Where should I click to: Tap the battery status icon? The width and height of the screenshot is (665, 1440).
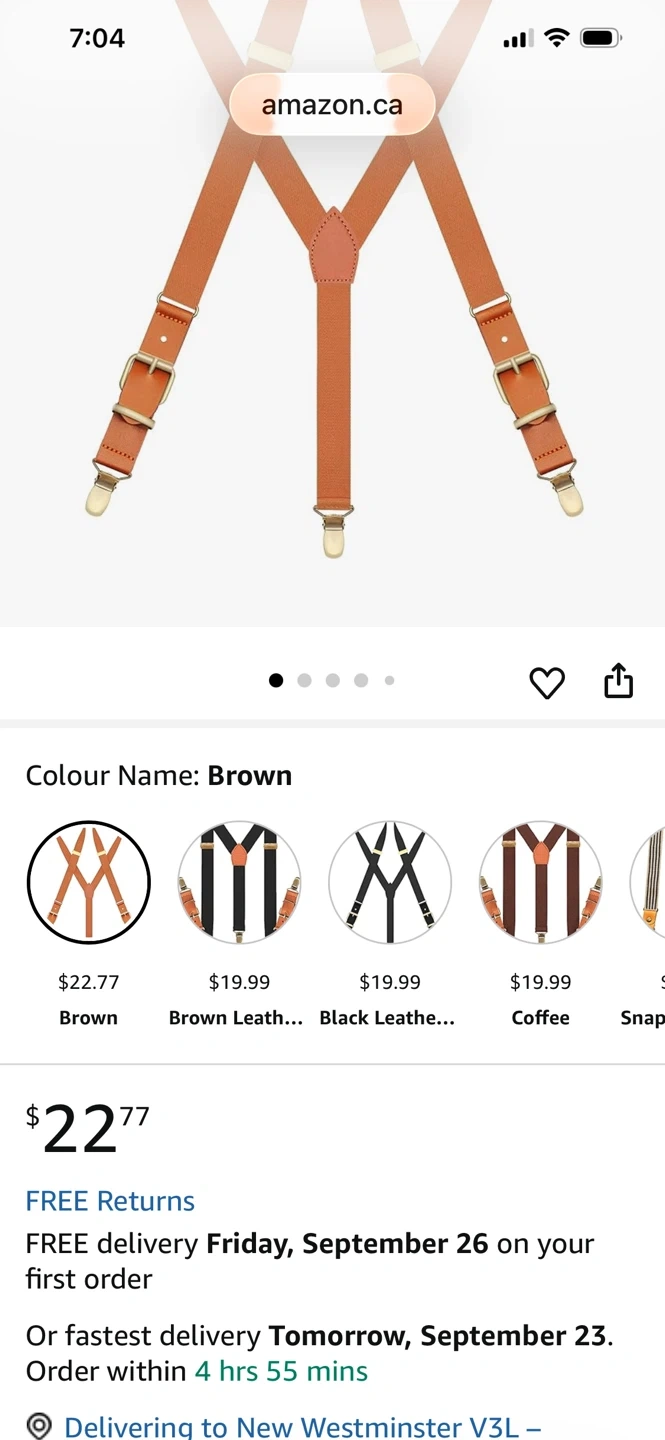[601, 39]
